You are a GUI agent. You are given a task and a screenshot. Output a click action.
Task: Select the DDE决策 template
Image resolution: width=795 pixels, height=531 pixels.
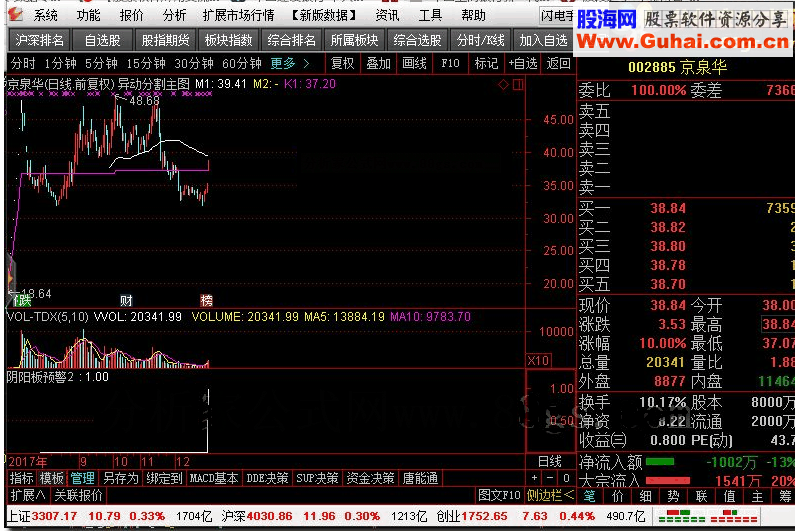267,478
